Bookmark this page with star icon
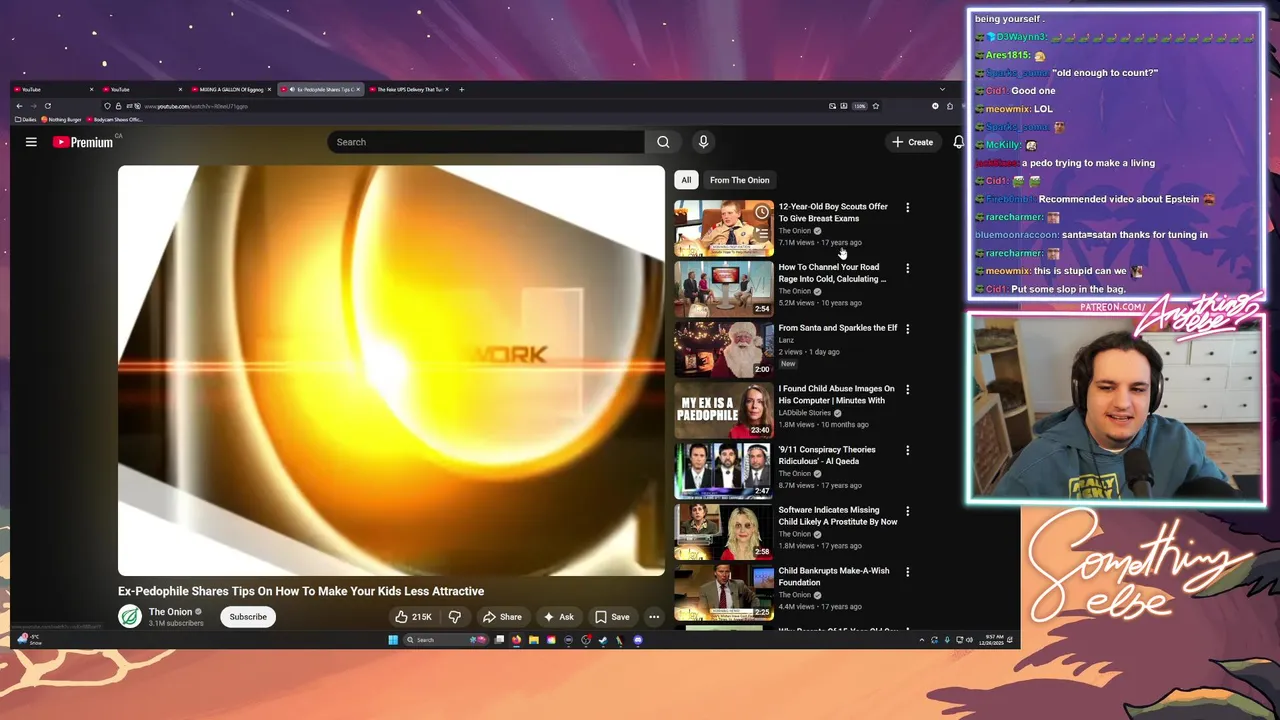Viewport: 1280px width, 720px height. (876, 106)
